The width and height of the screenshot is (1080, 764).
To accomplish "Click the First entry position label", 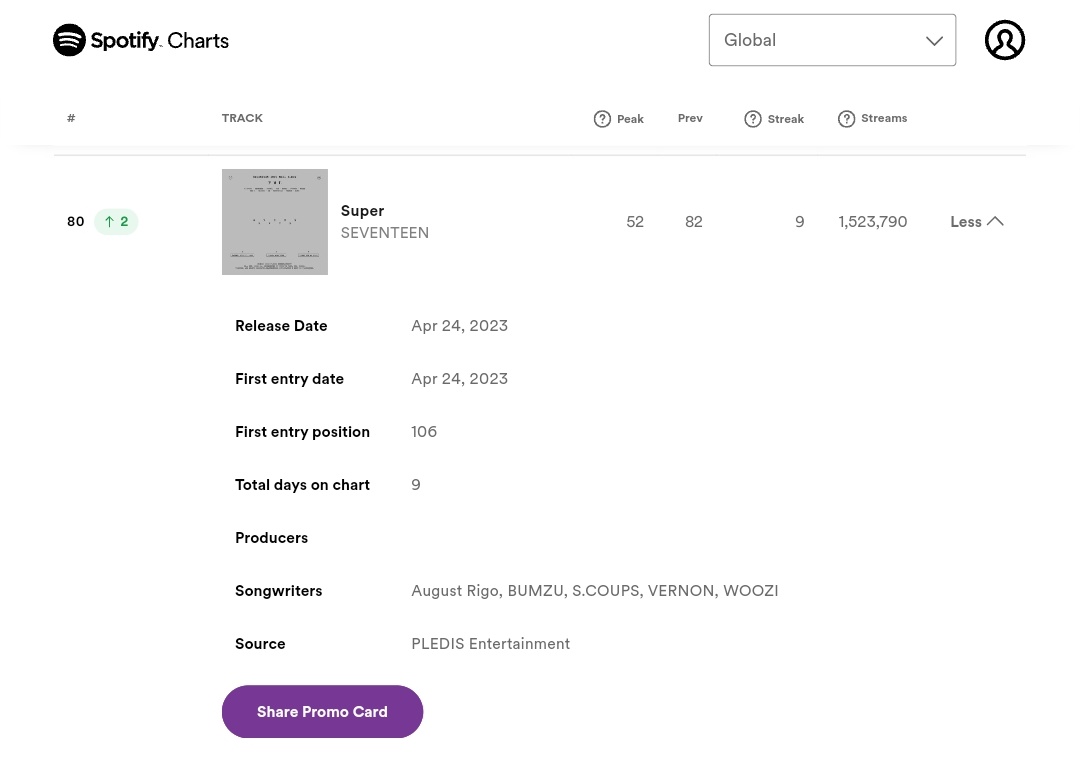I will point(302,432).
